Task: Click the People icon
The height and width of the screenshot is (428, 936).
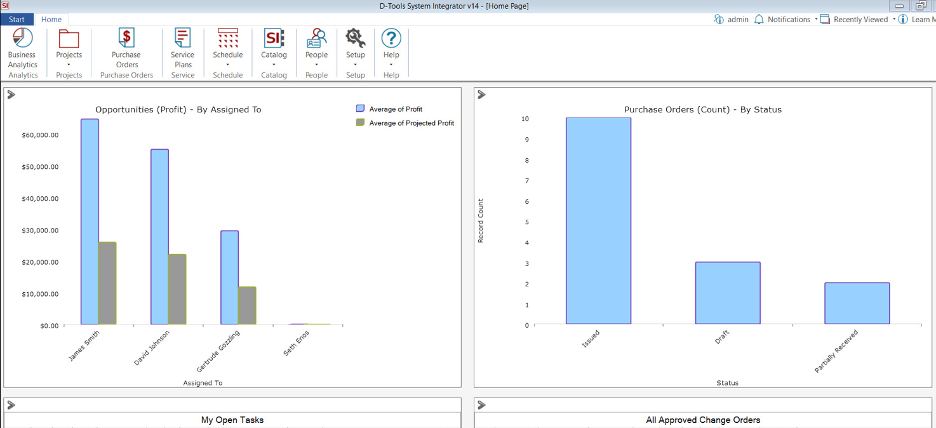Action: [316, 38]
